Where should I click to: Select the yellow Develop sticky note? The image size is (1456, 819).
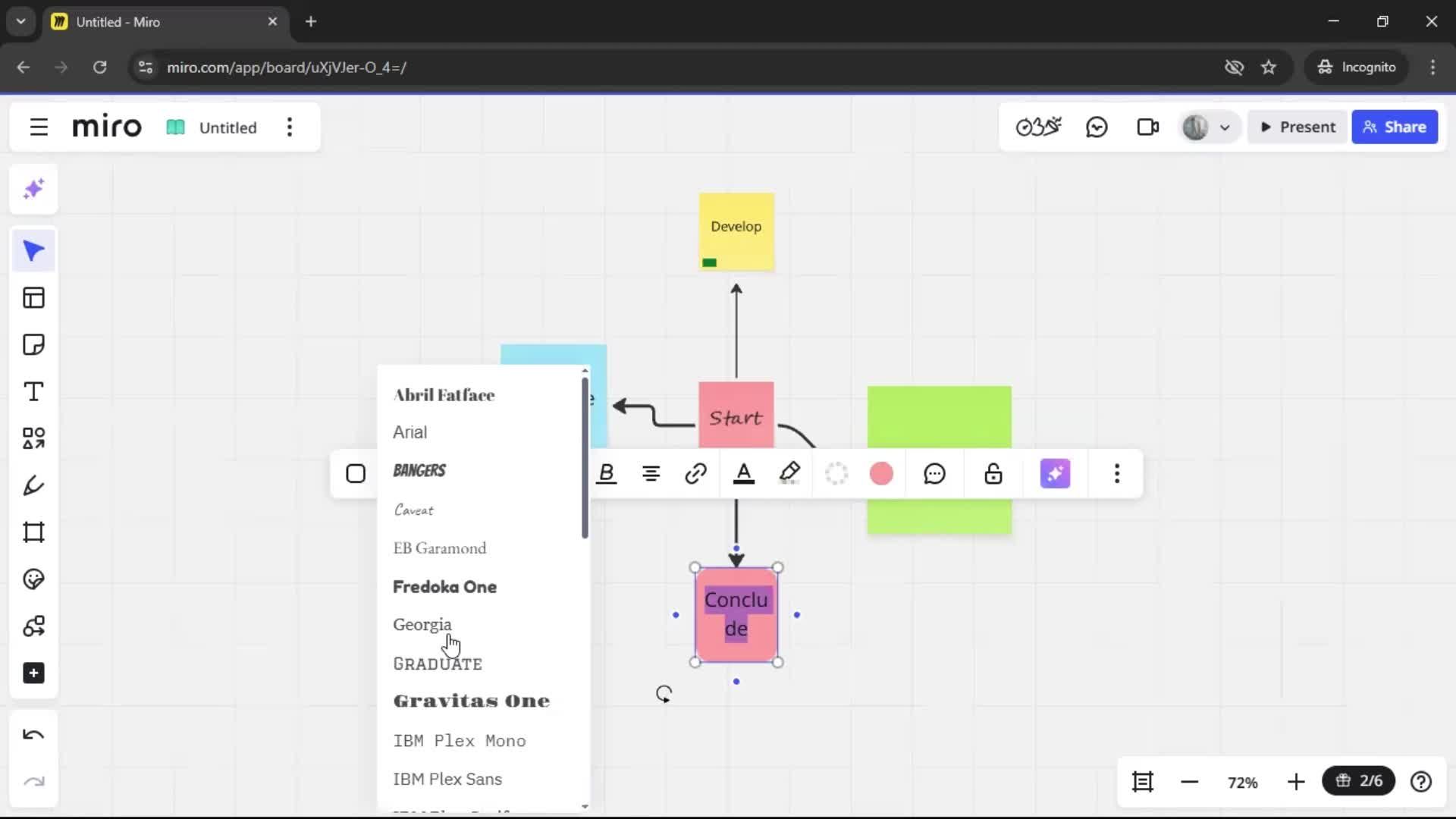point(736,232)
